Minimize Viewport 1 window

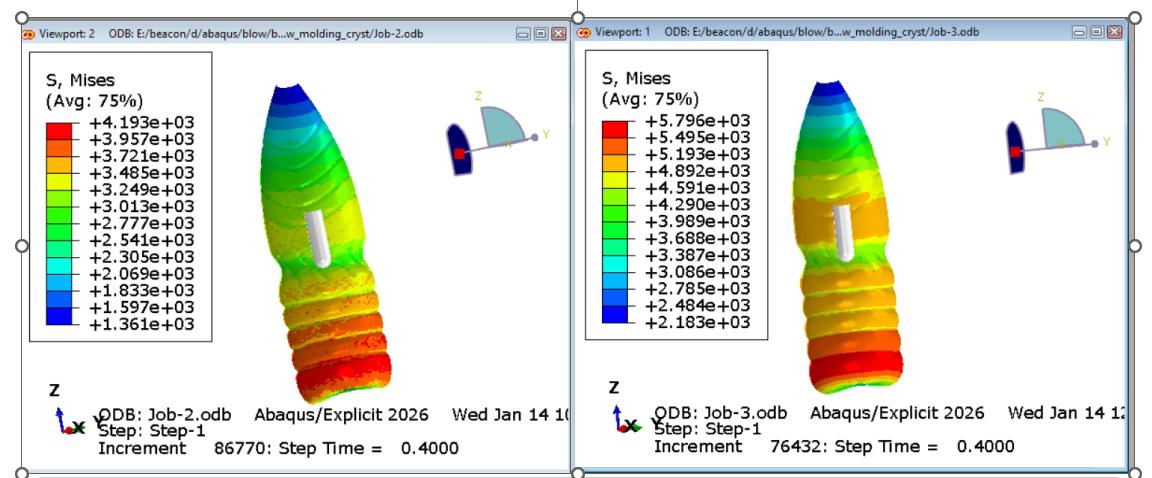tap(1079, 32)
